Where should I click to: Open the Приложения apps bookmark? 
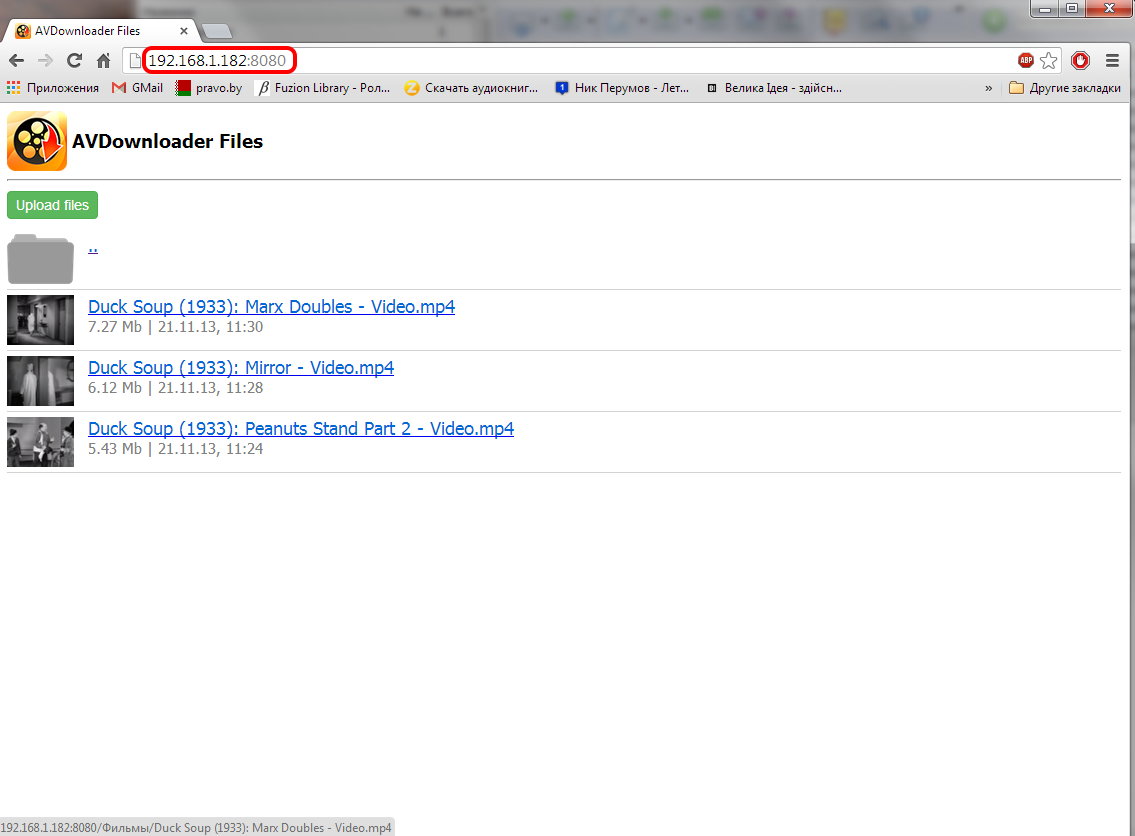(53, 88)
